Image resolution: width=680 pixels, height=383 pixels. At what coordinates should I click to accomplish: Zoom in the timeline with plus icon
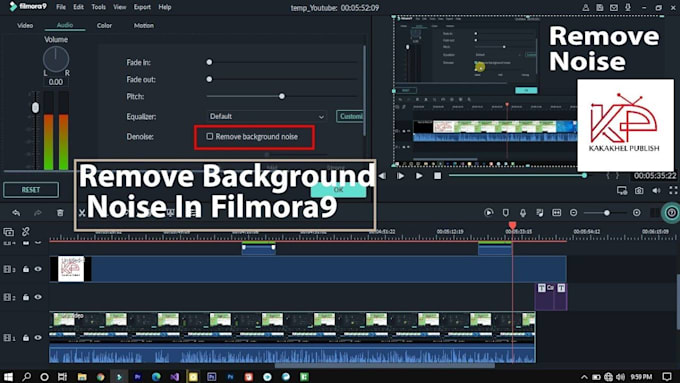coord(636,213)
